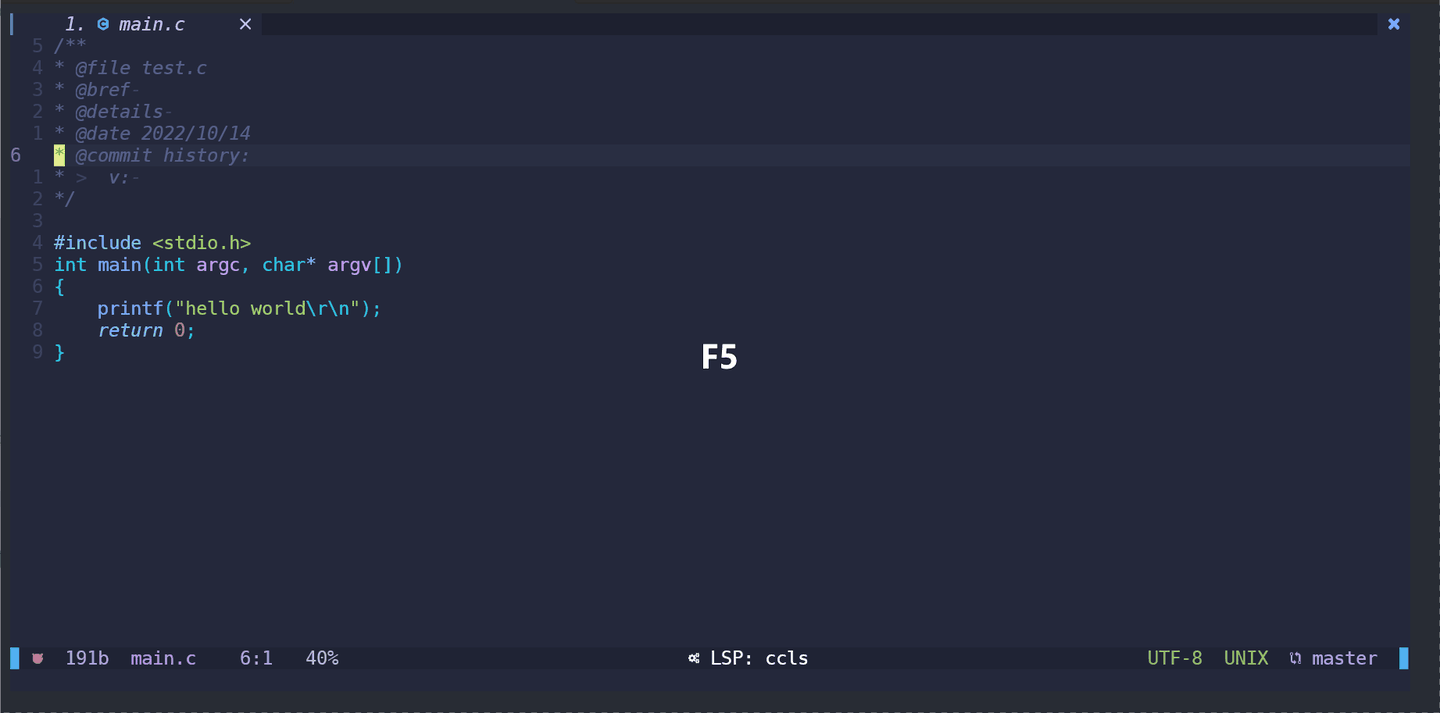Click the 40% scroll progress indicator
The height and width of the screenshot is (713, 1440).
tap(322, 658)
